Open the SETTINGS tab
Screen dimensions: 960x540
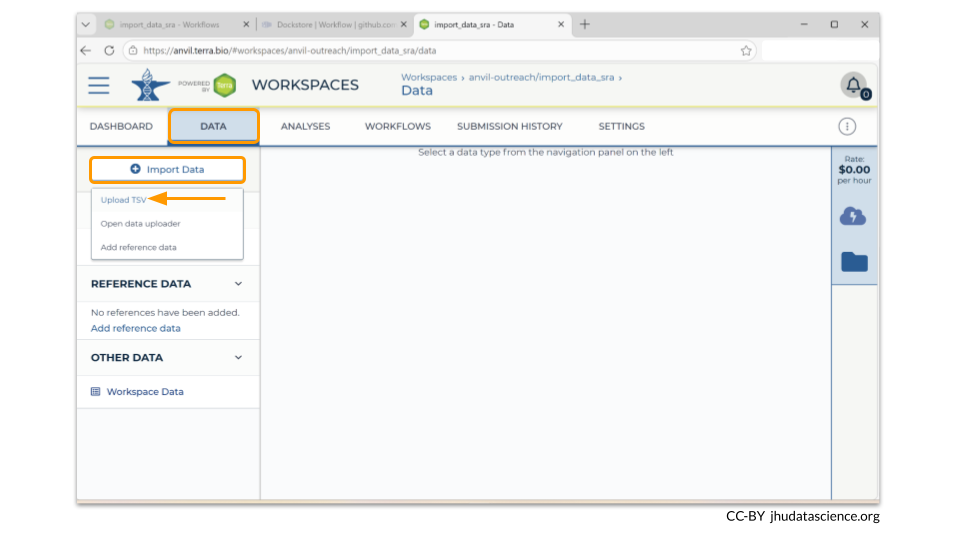pyautogui.click(x=621, y=127)
